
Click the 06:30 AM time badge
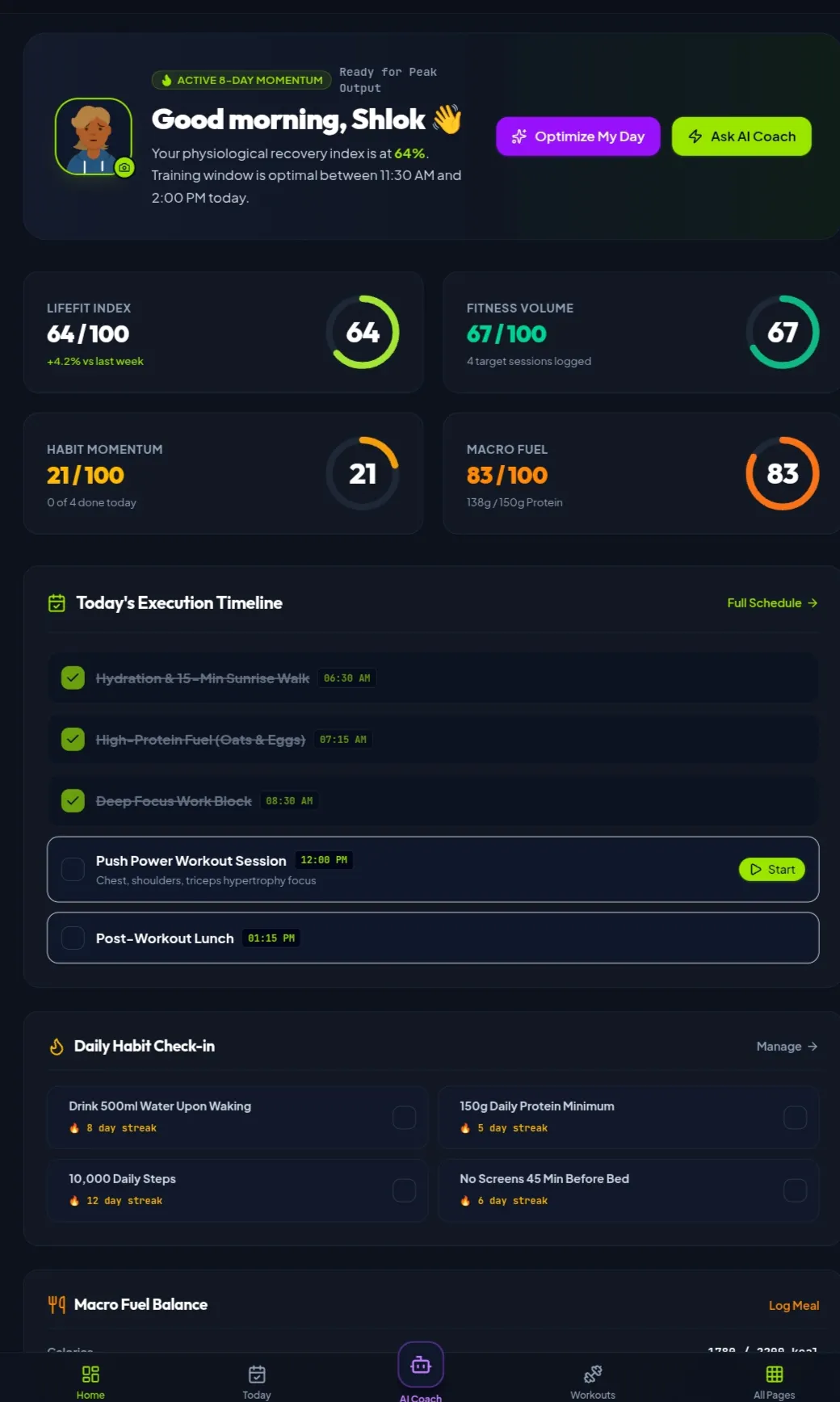point(346,678)
